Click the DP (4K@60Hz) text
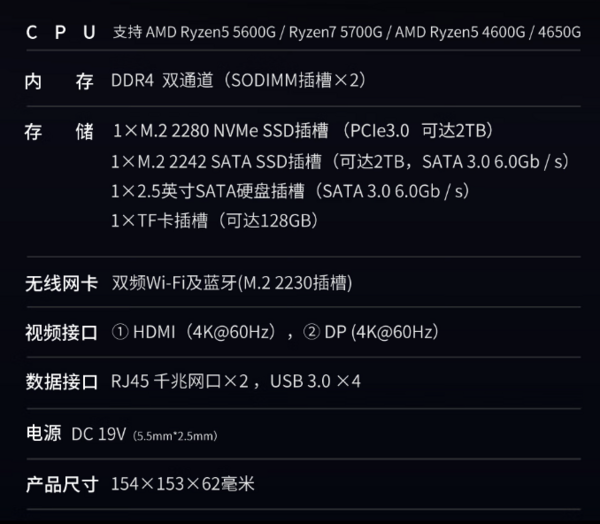The height and width of the screenshot is (524, 600). tap(378, 332)
